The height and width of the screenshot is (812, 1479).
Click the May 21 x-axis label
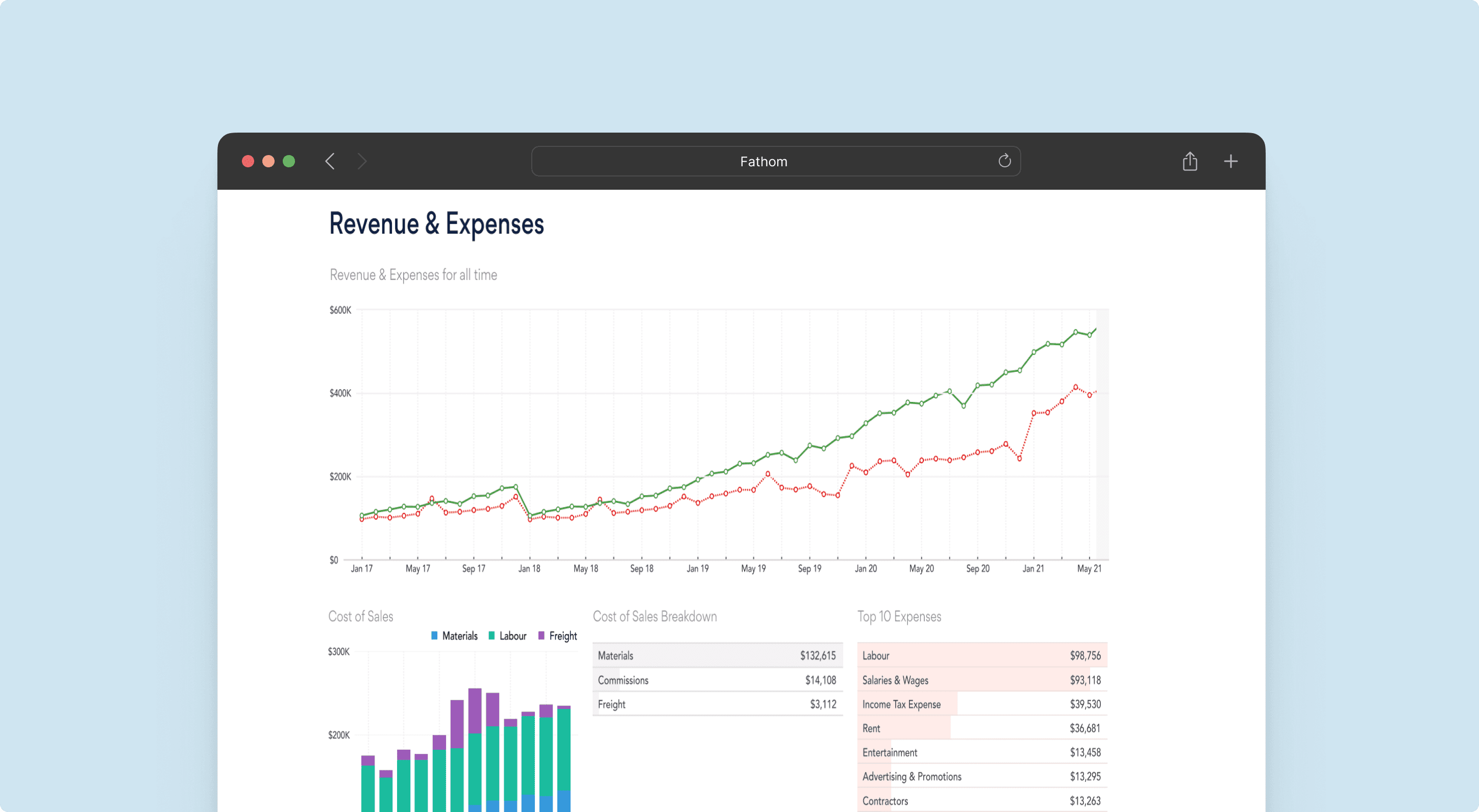(x=1089, y=569)
